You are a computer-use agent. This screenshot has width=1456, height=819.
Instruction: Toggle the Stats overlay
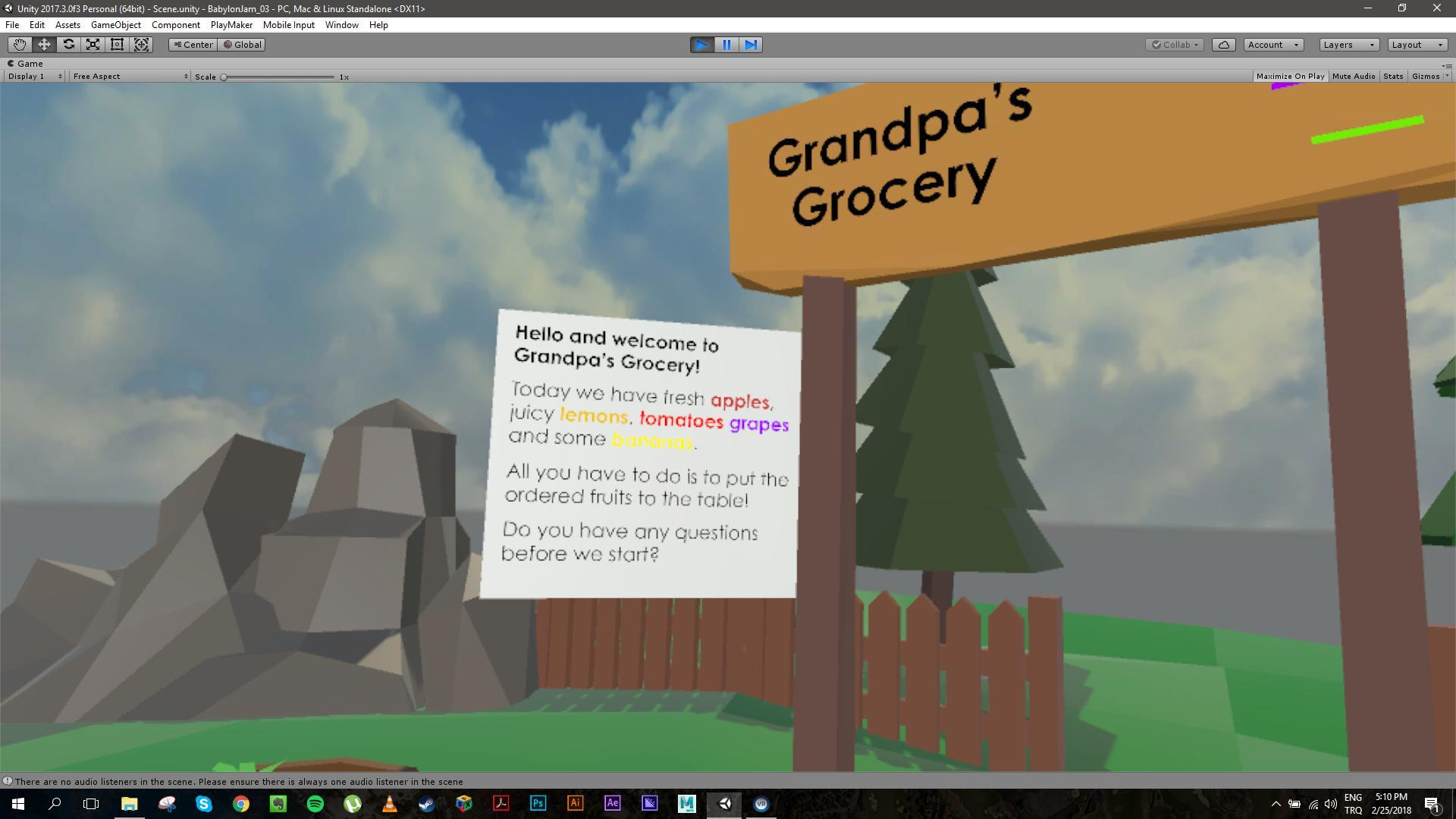1393,76
